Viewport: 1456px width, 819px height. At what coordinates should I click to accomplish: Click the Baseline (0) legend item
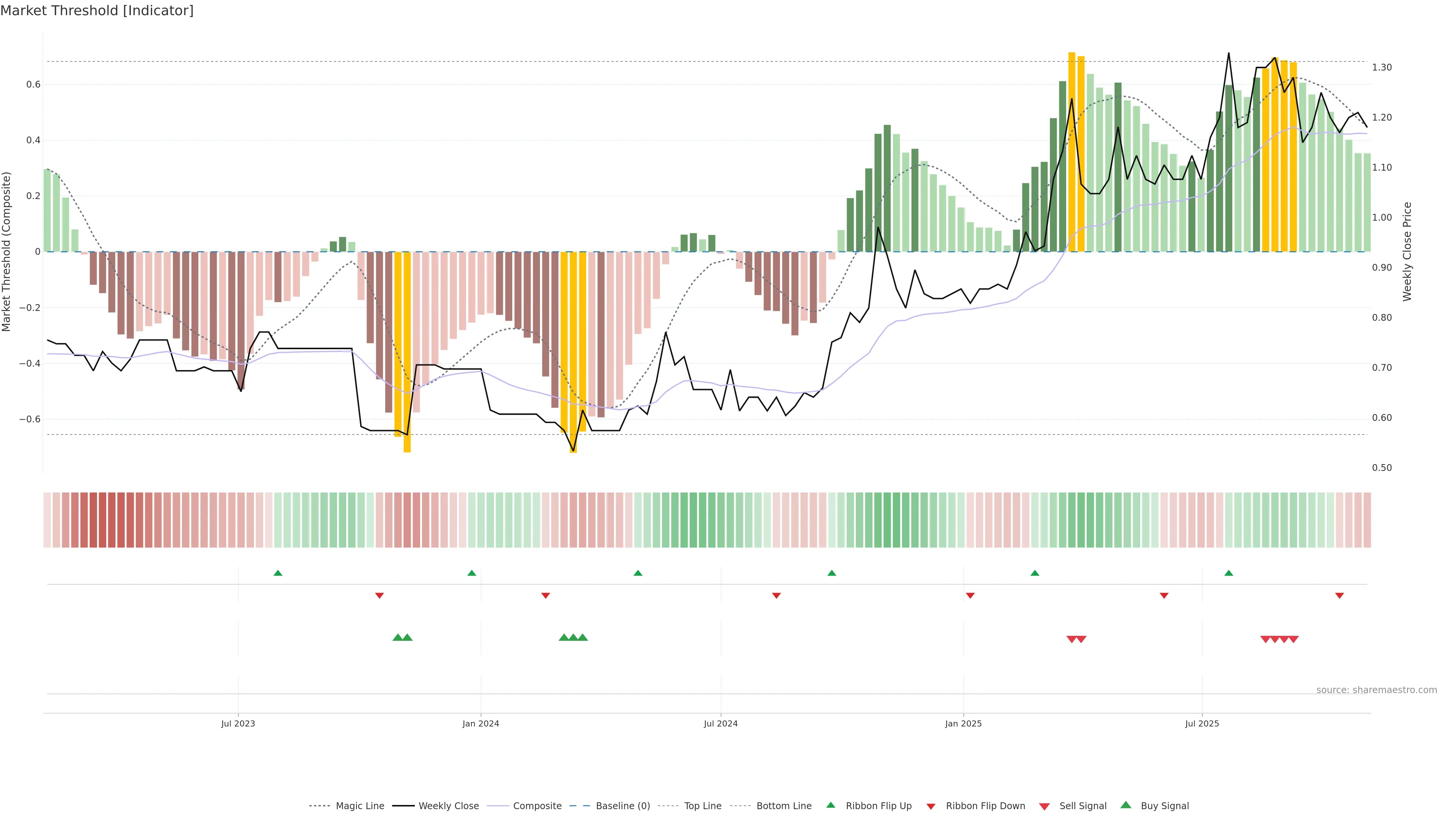[x=623, y=805]
